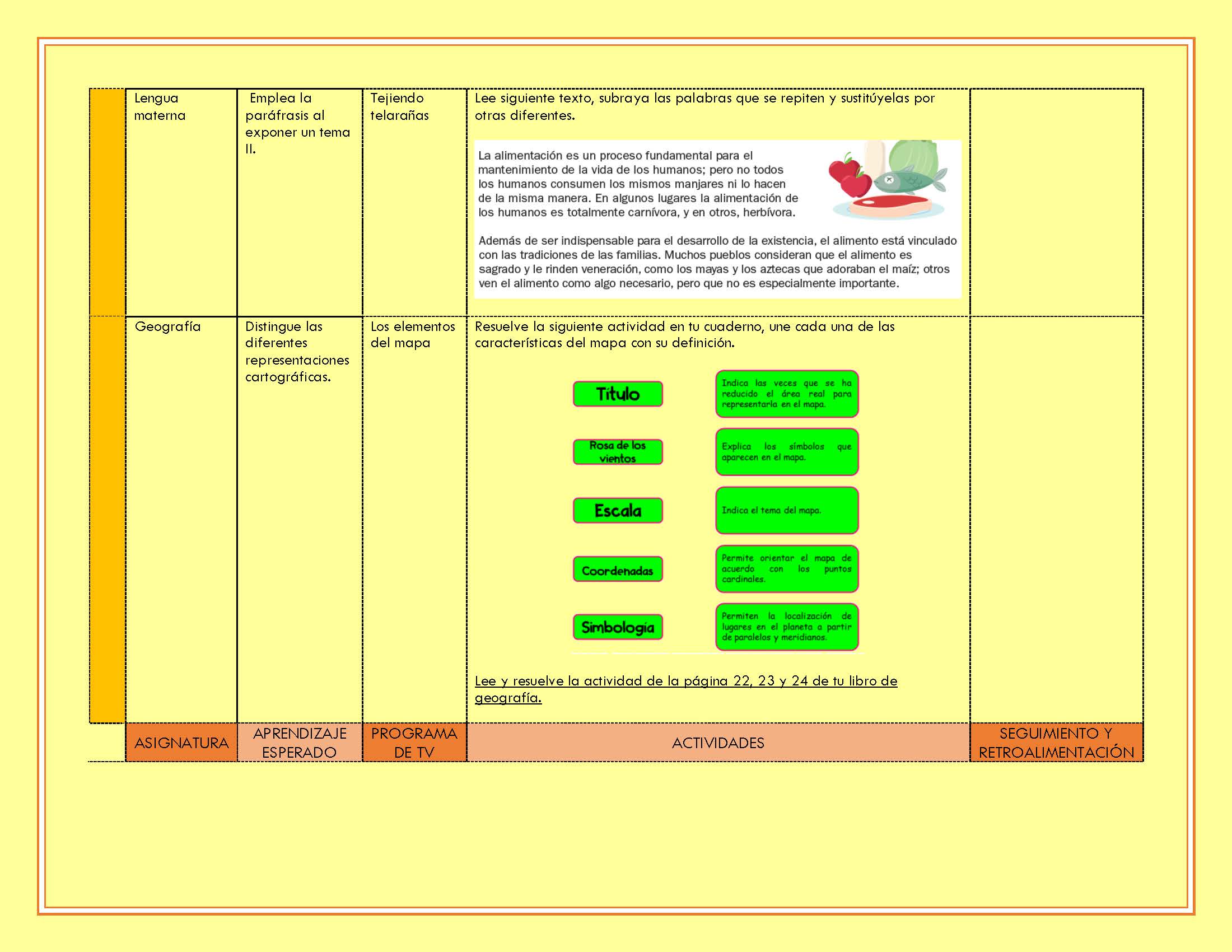Screen dimensions: 1232x952
Task: Click the alimentación reading text paragraph
Action: click(x=637, y=184)
